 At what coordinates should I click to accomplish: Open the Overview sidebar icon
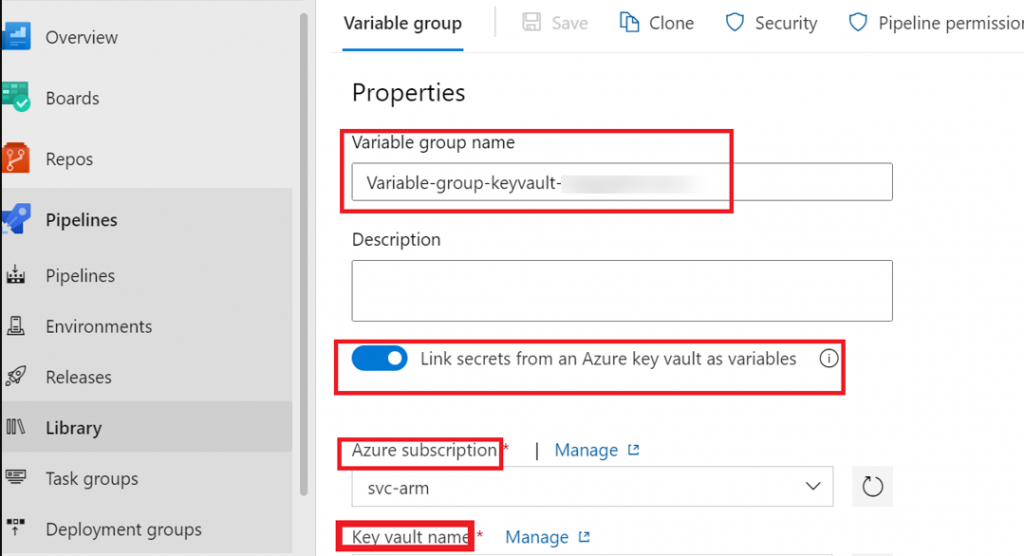(16, 37)
